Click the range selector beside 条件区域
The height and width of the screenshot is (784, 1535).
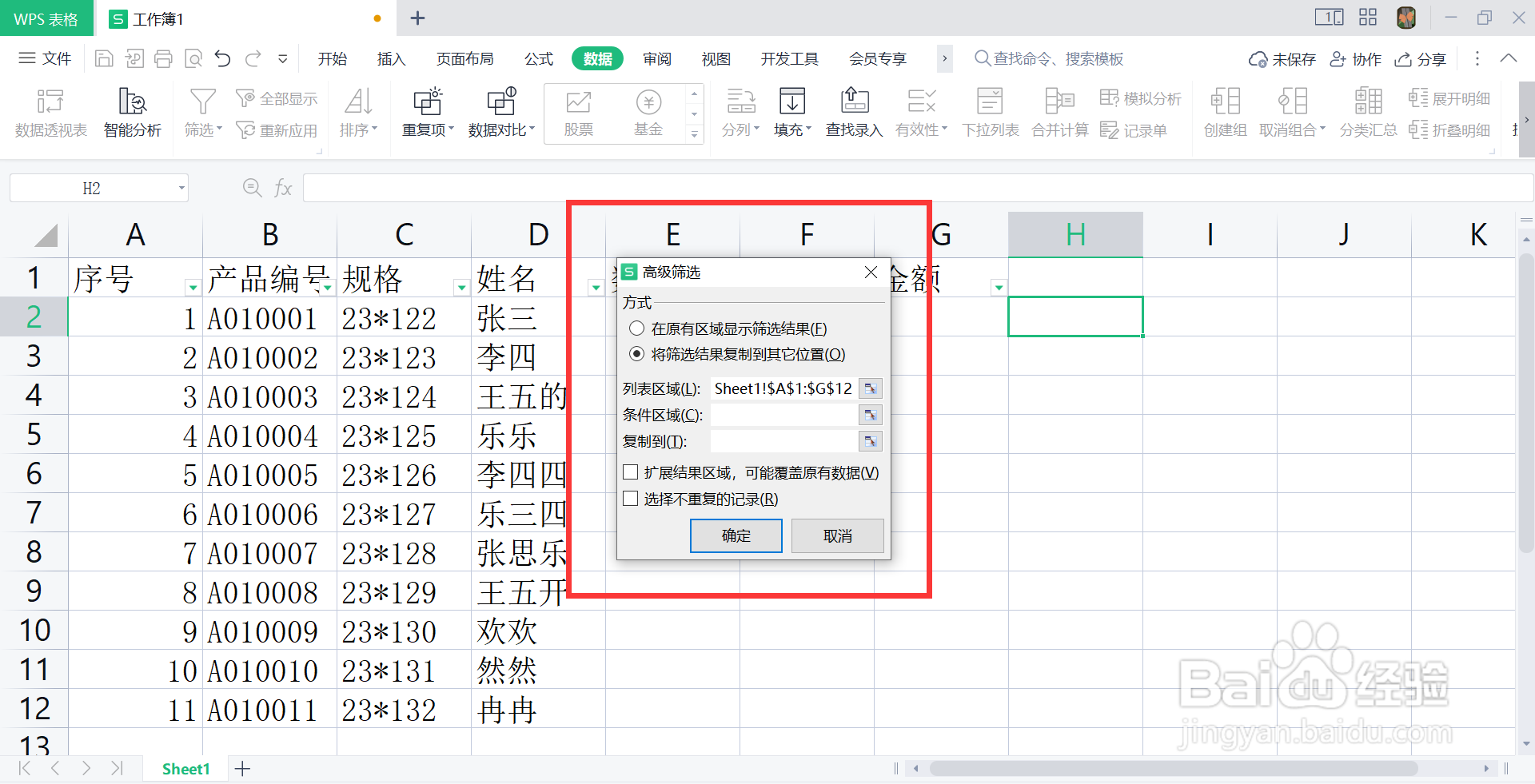pos(871,415)
